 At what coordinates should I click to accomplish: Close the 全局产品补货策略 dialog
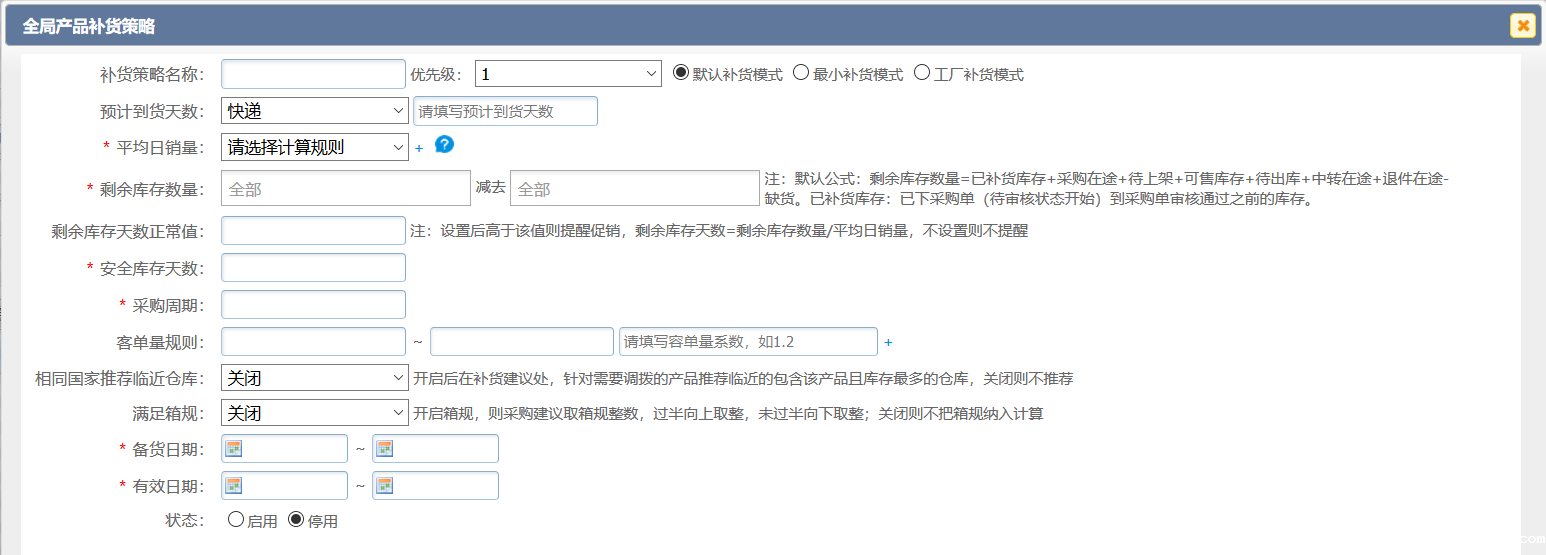tap(1522, 26)
